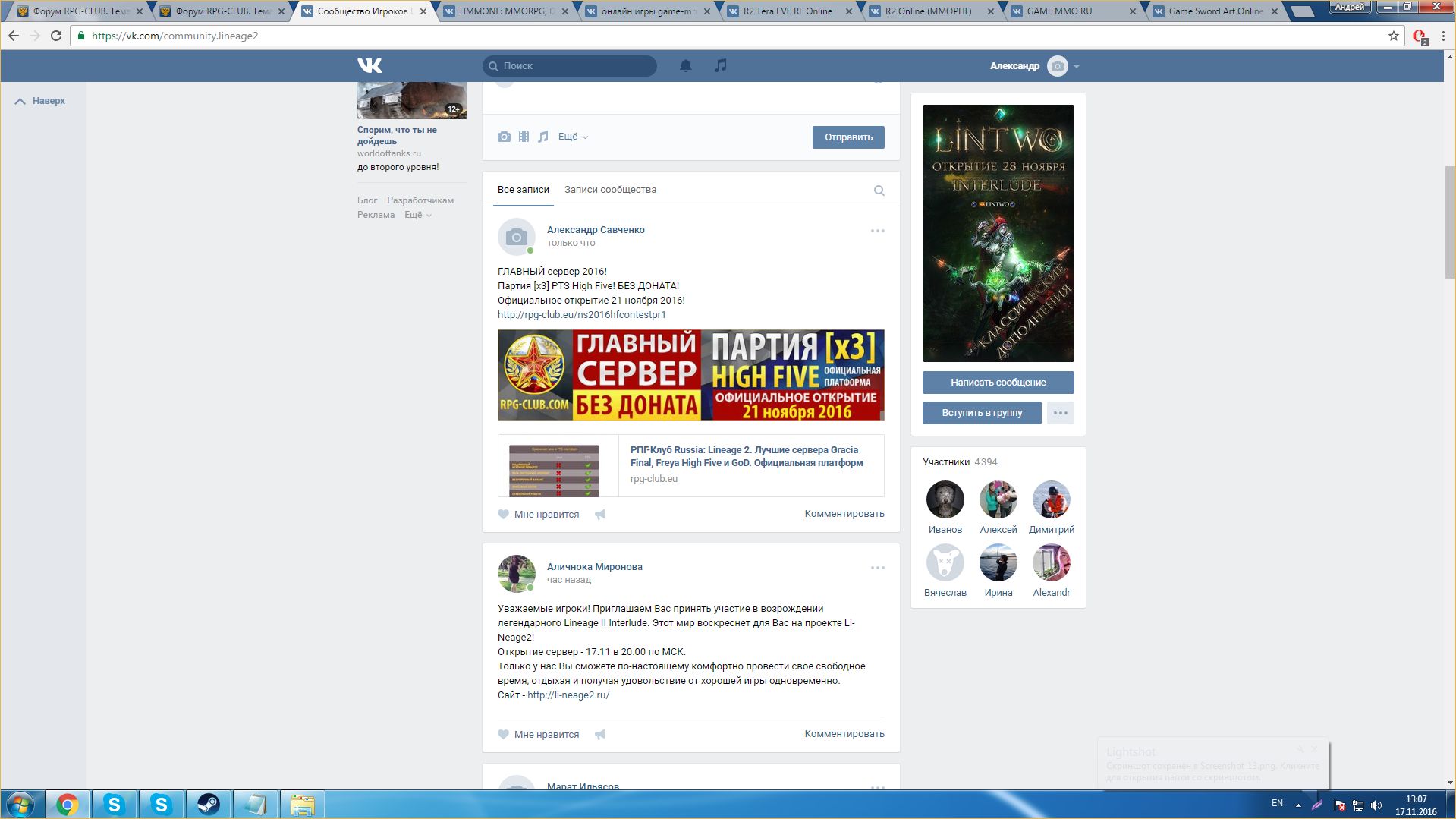The width and height of the screenshot is (1456, 819).
Task: Open user profile photo in header
Action: (1057, 66)
